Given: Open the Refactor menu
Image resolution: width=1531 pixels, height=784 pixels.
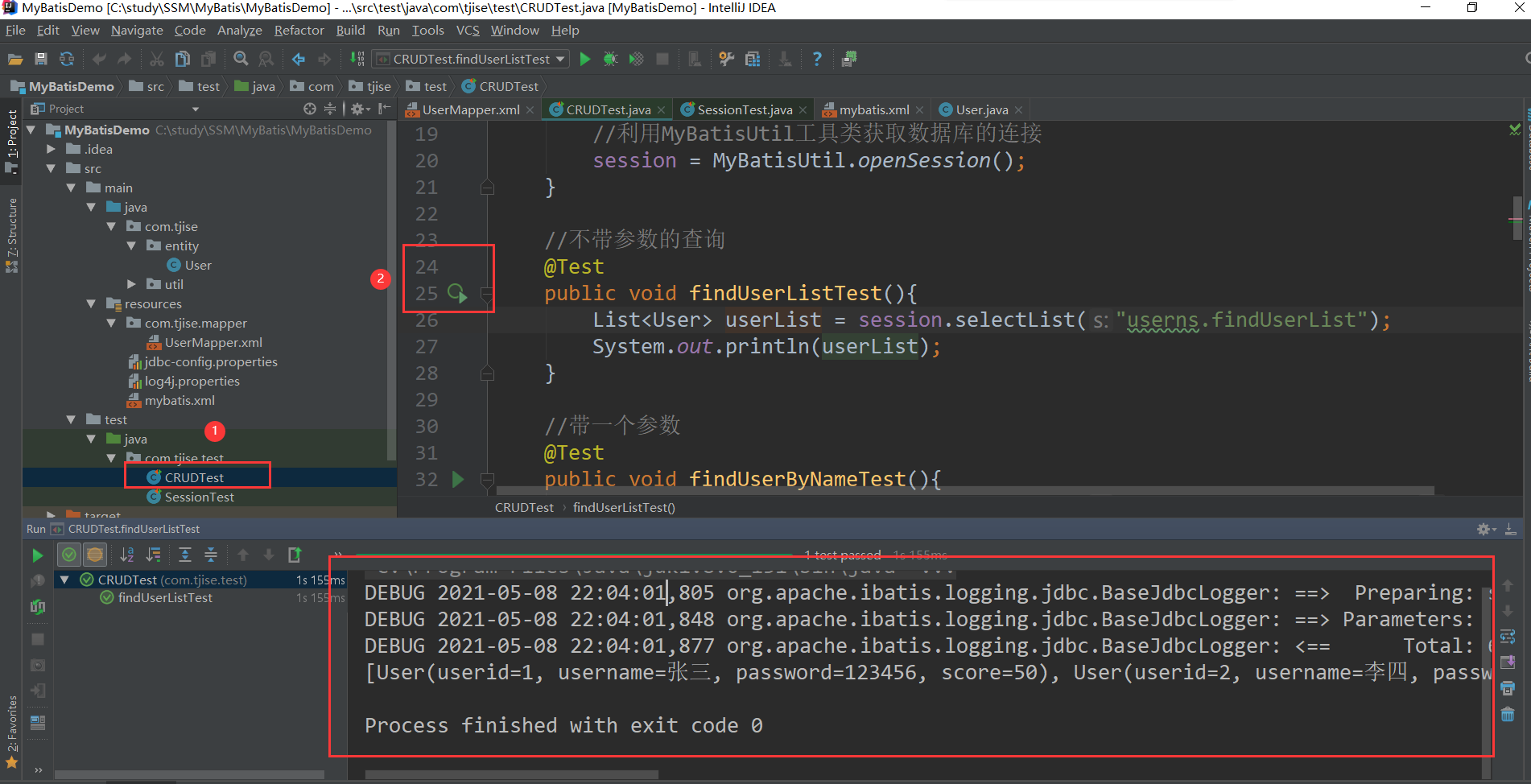Looking at the screenshot, I should click(x=299, y=30).
